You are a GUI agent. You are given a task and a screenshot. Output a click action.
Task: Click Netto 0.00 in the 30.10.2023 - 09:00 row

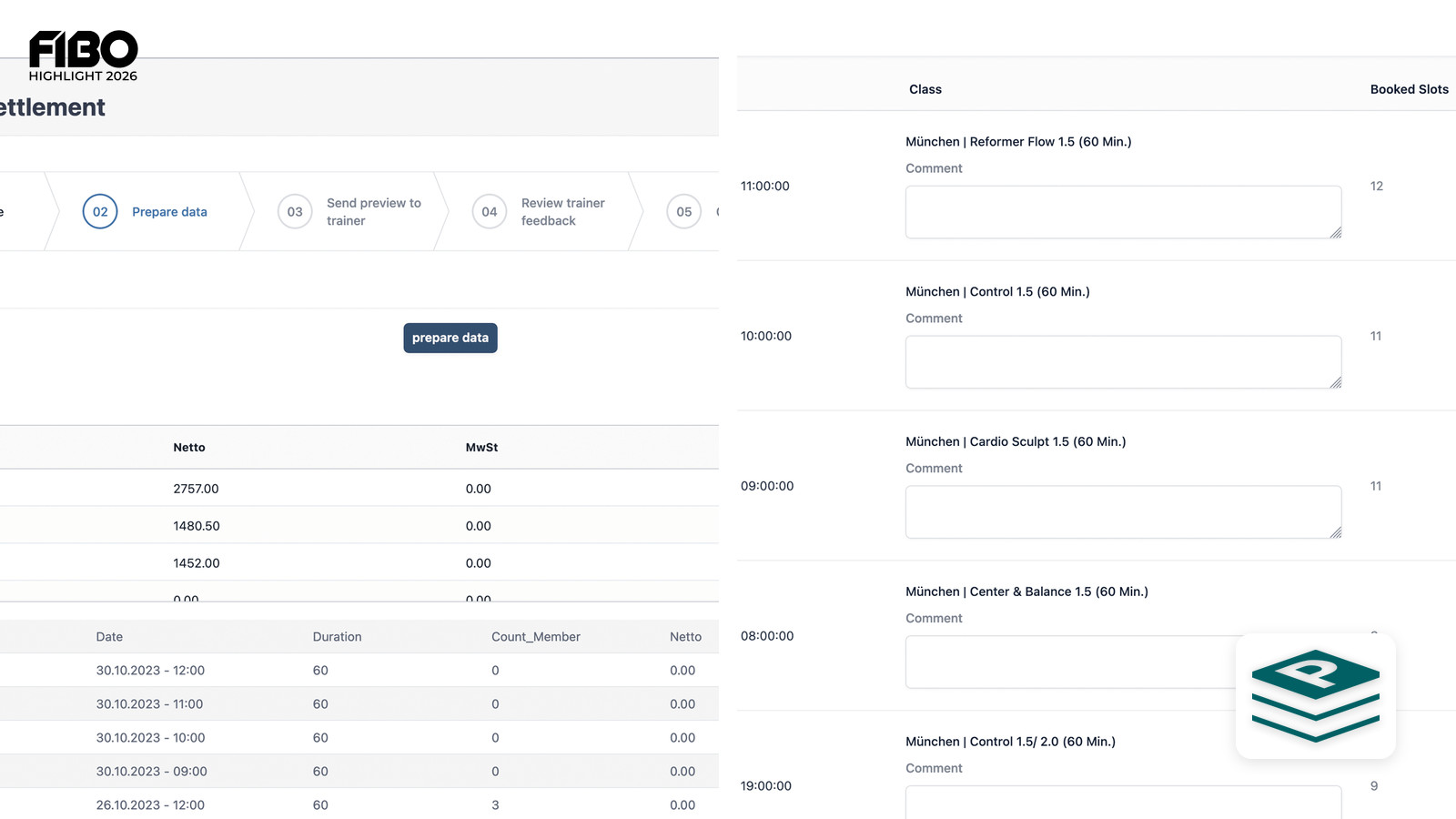682,772
